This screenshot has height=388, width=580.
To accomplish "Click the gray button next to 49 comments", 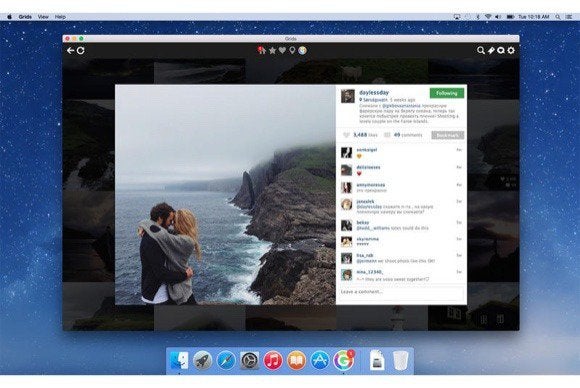I will click(447, 135).
